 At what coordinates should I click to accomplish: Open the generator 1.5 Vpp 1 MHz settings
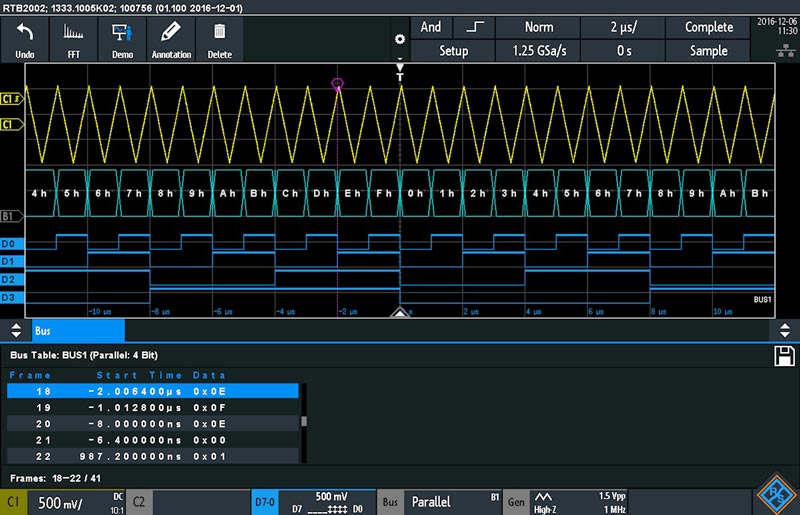pyautogui.click(x=579, y=502)
